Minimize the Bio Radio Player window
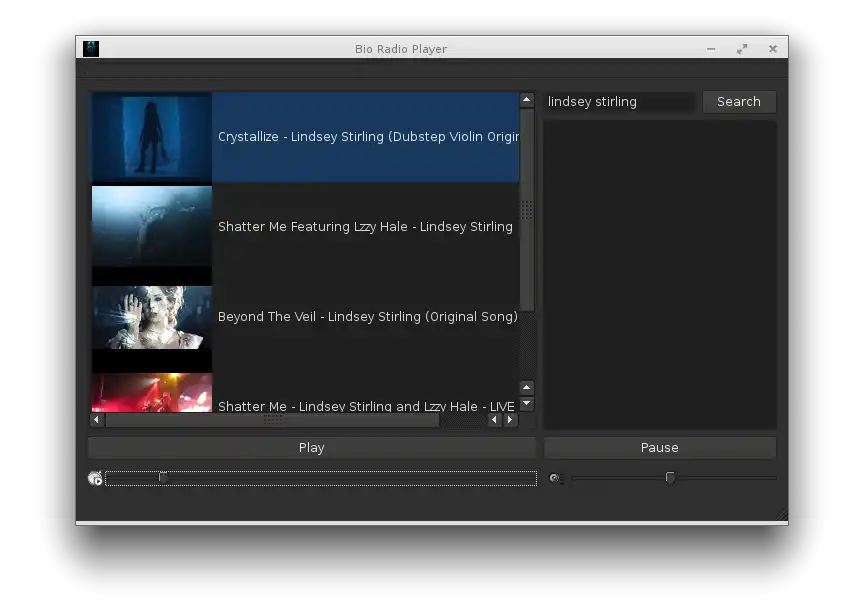Image resolution: width=864 pixels, height=611 pixels. tap(711, 49)
